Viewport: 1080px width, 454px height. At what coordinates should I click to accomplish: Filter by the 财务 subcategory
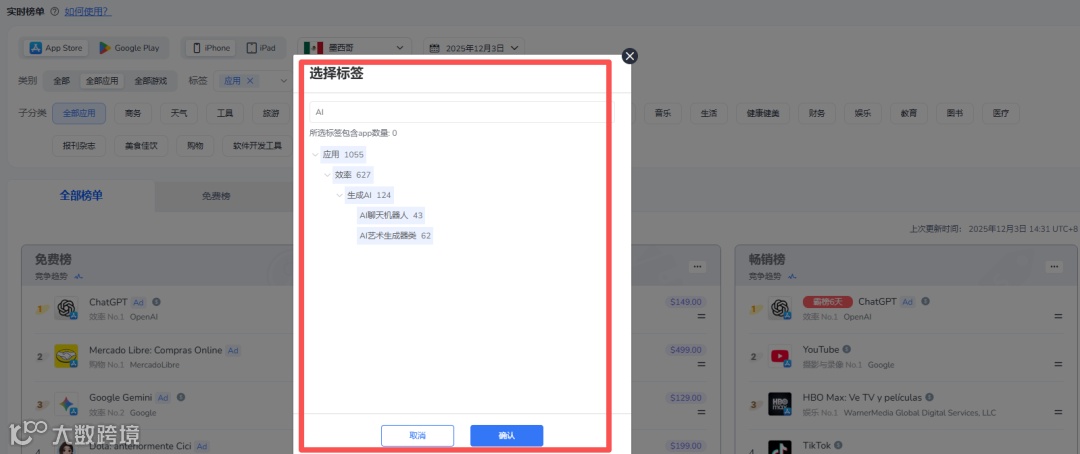click(x=817, y=114)
